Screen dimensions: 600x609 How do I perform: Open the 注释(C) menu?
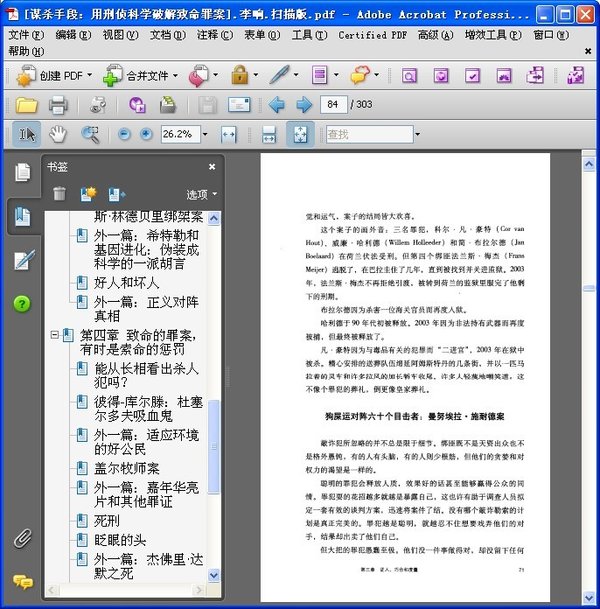coord(215,35)
